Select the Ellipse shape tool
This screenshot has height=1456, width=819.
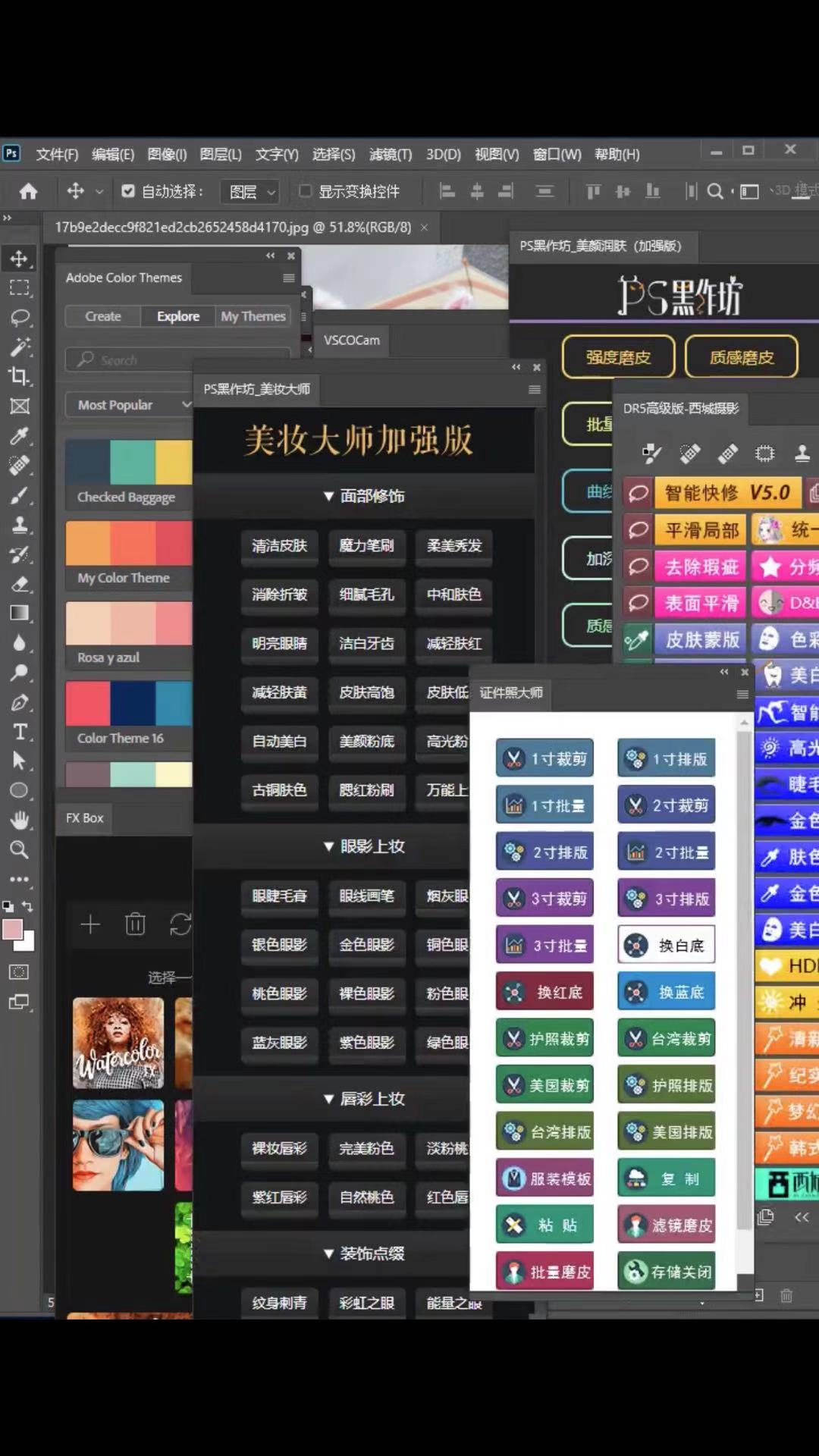(x=20, y=790)
